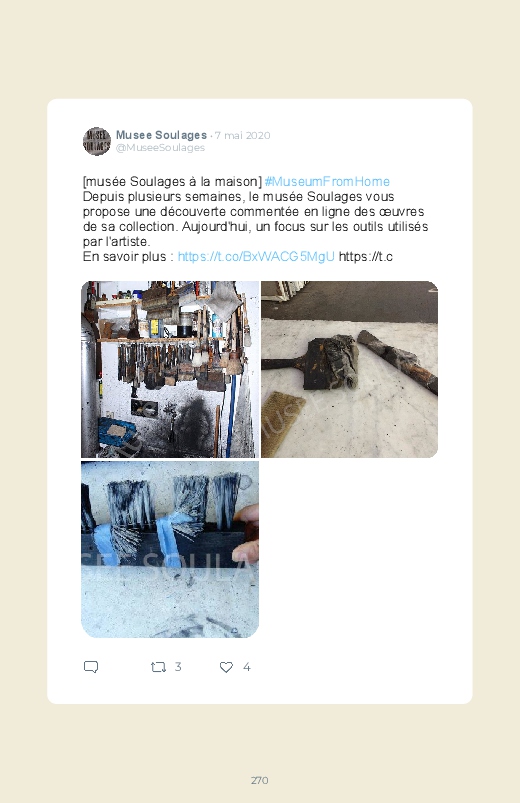The height and width of the screenshot is (803, 520).
Task: View photo of bristles with blue tape
Action: coord(170,550)
